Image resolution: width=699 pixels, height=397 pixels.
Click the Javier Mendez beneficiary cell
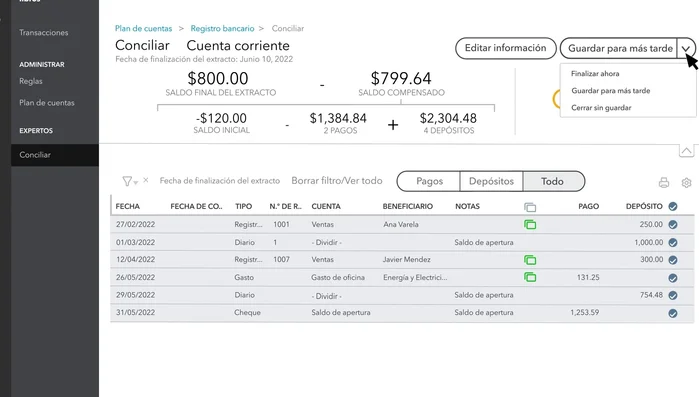[407, 259]
